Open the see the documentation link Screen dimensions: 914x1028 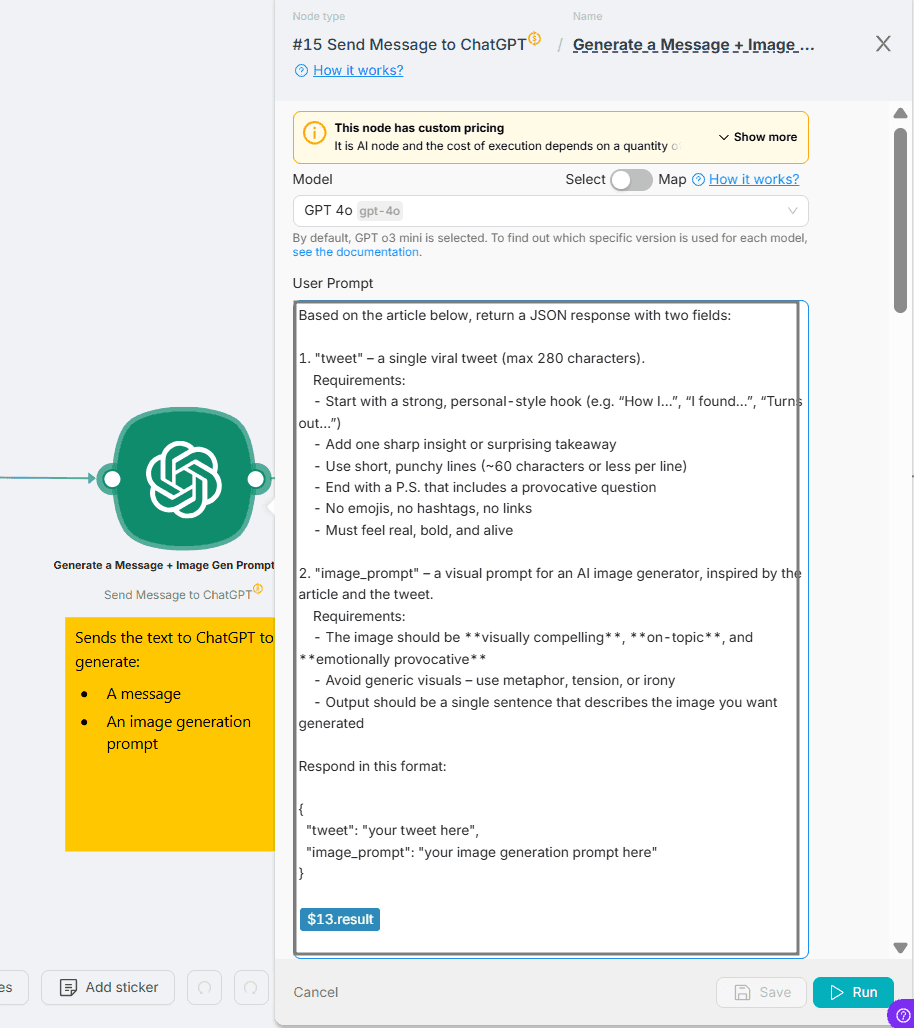[x=355, y=253]
